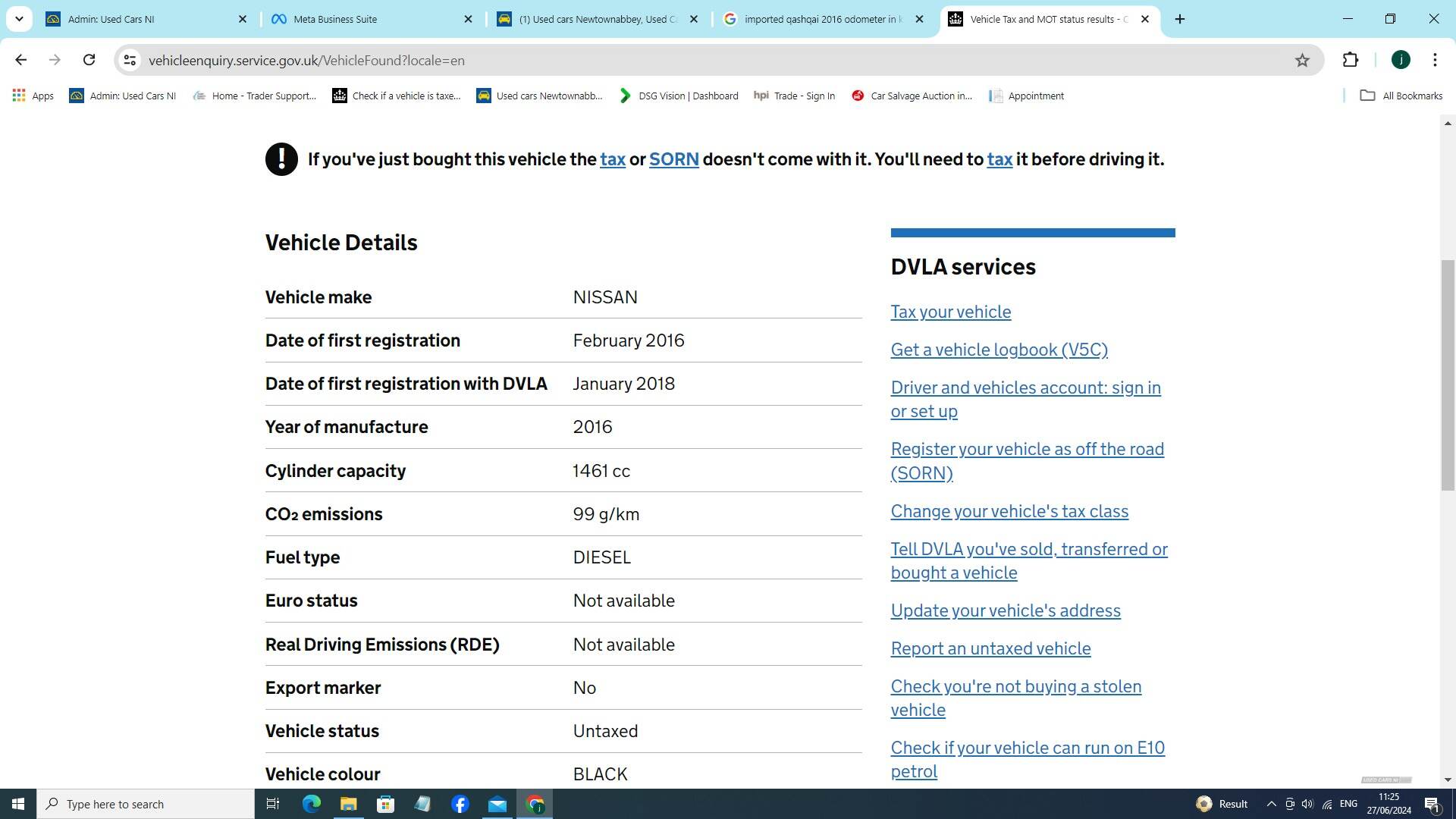Open the taskbar clock and date

1389,804
